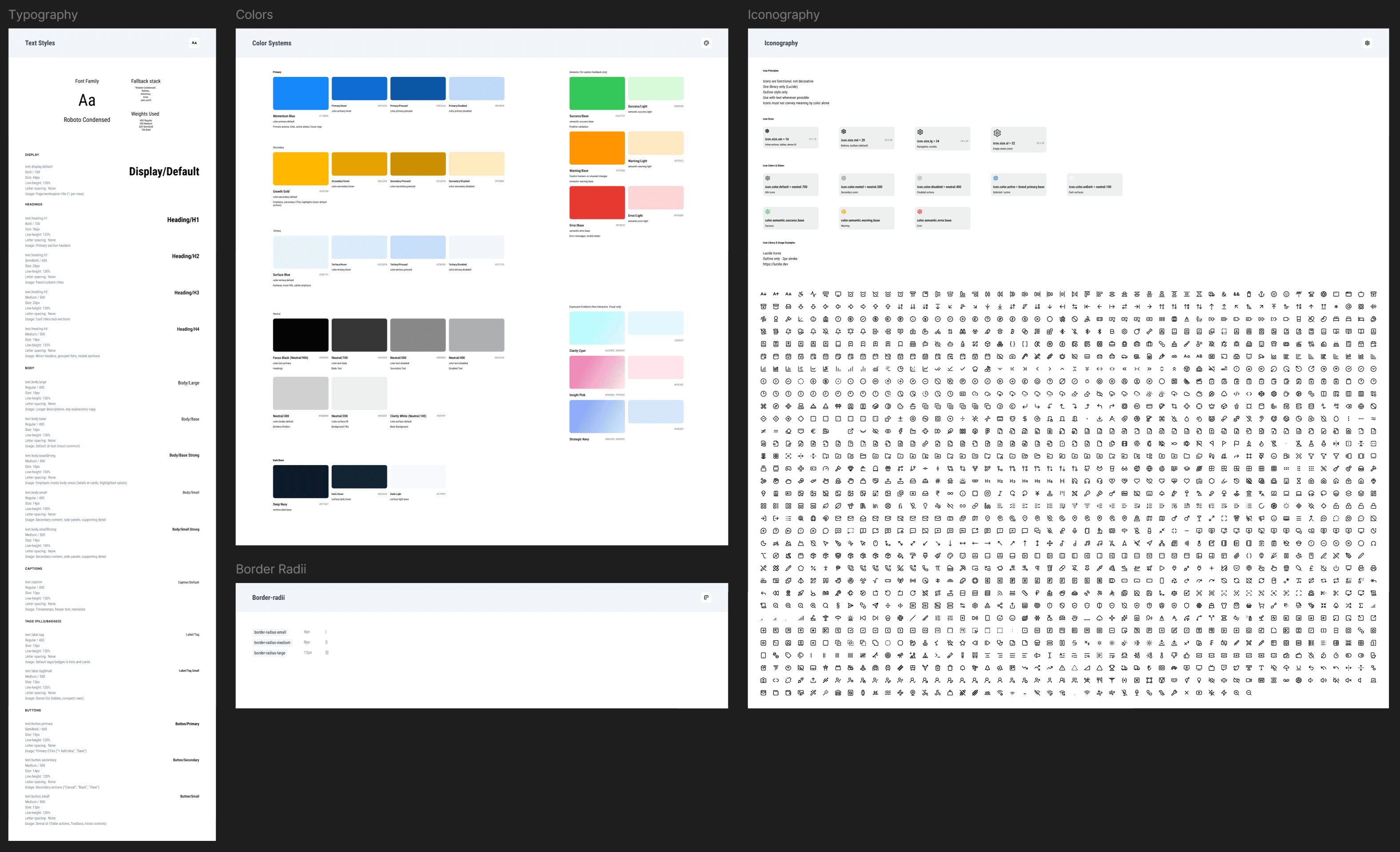
Task: Click the Aa icon in the Text Styles header
Action: 194,43
